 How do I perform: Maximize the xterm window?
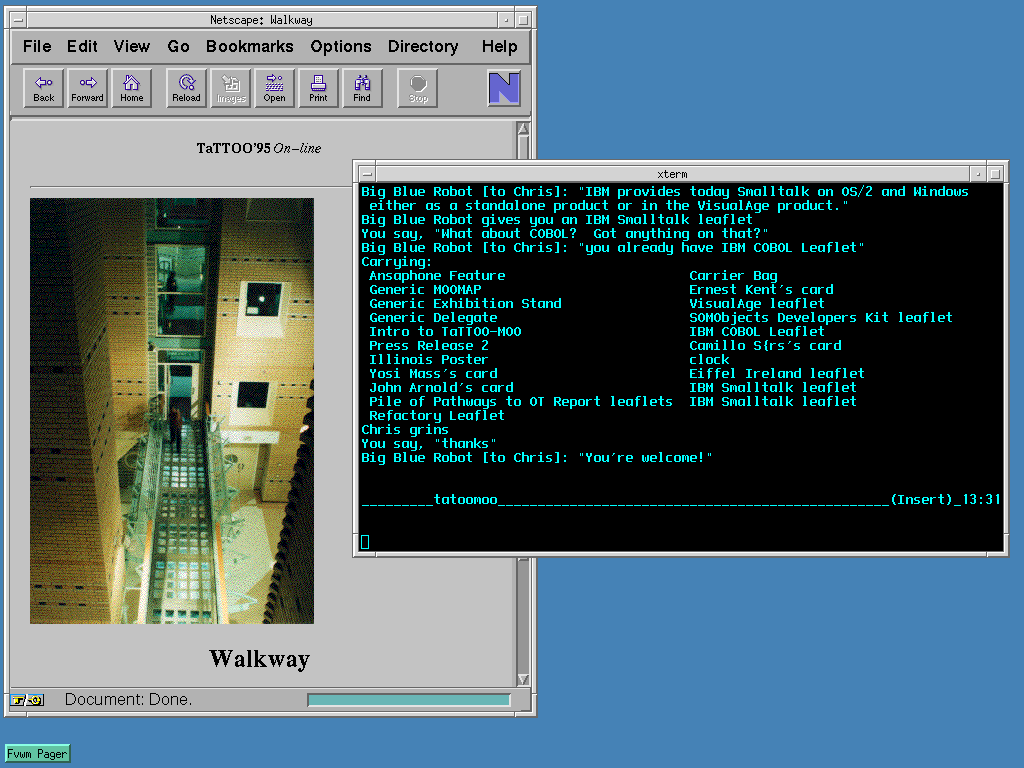tap(995, 174)
